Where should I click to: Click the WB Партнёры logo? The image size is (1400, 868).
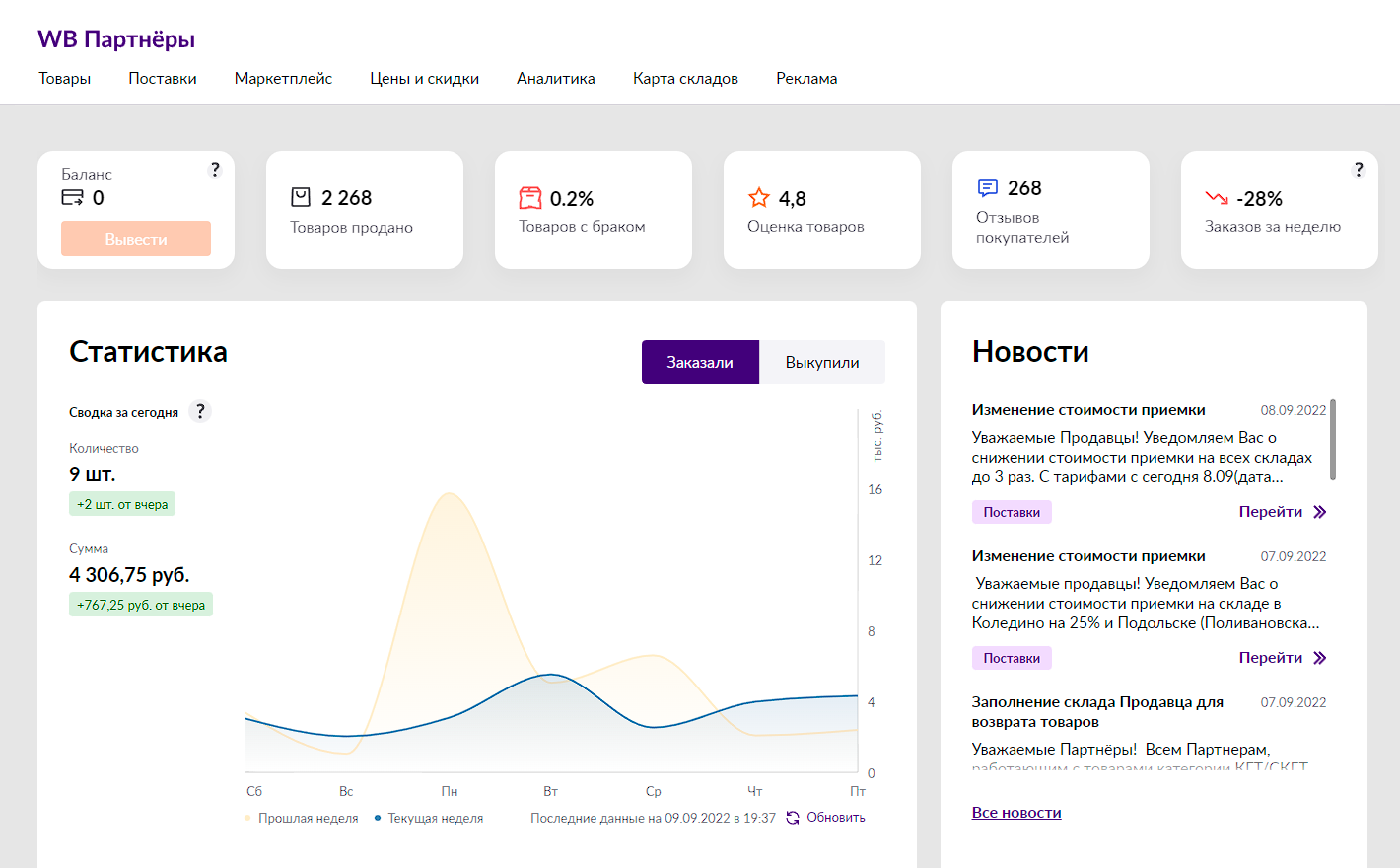[116, 39]
